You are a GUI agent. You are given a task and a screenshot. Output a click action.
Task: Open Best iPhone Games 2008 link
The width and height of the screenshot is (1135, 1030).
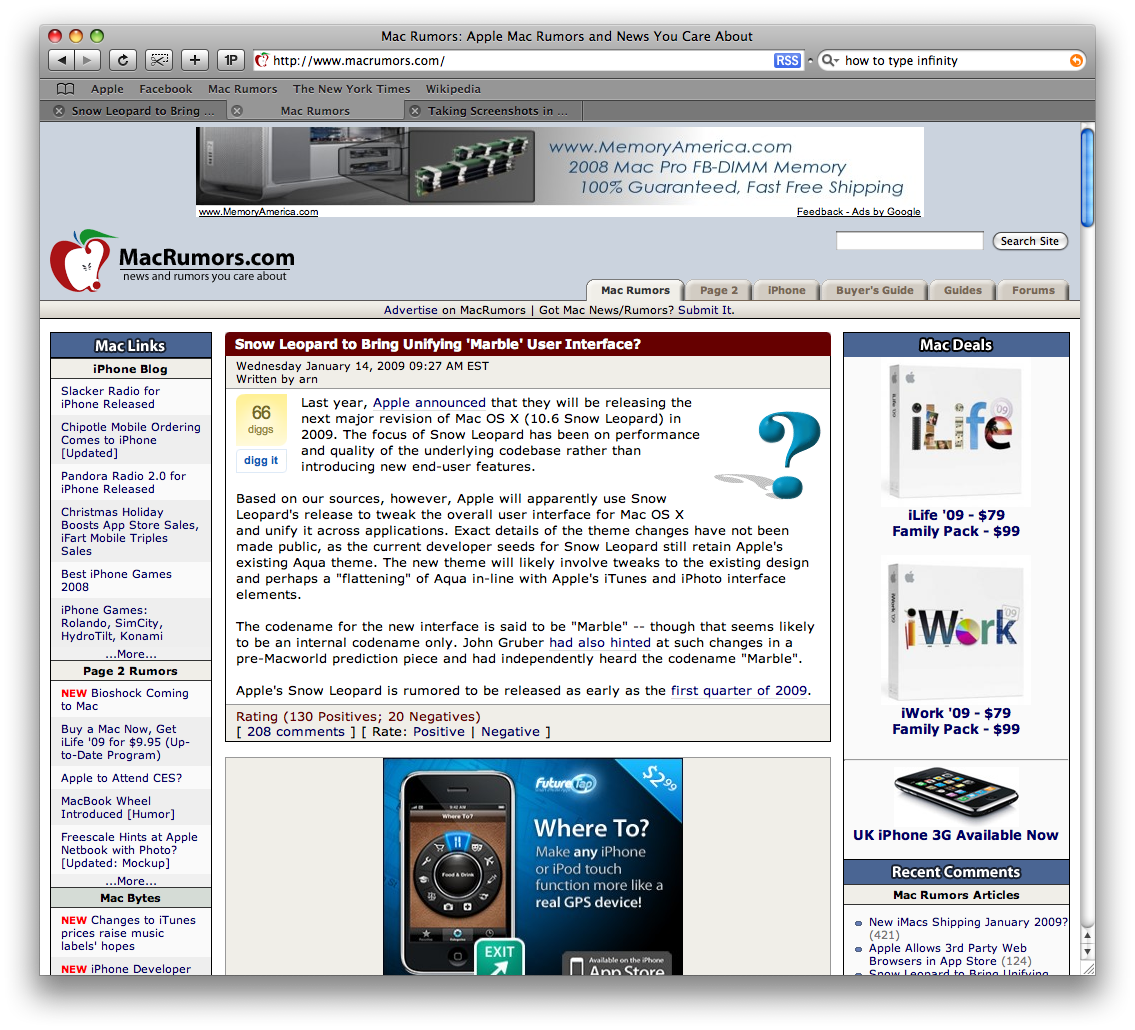click(116, 581)
